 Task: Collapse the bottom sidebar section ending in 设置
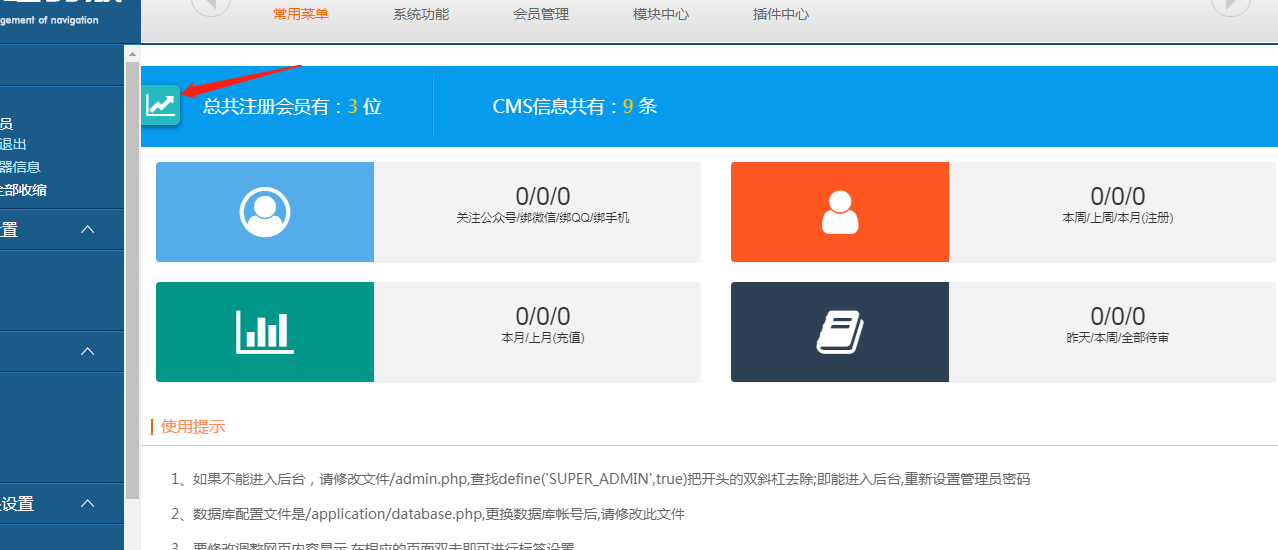pos(88,504)
